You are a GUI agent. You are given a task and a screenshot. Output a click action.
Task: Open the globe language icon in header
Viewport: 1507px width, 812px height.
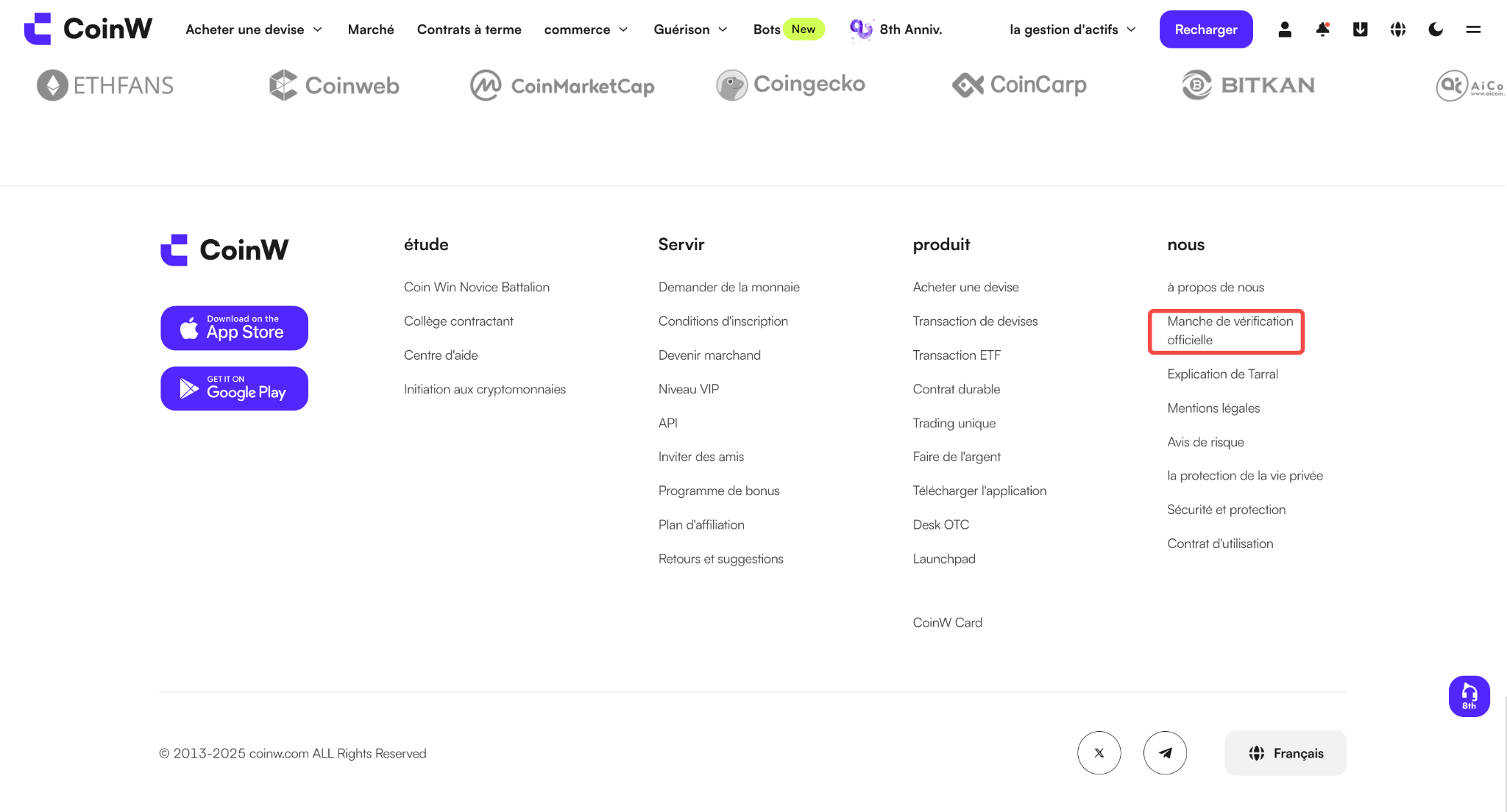1398,29
